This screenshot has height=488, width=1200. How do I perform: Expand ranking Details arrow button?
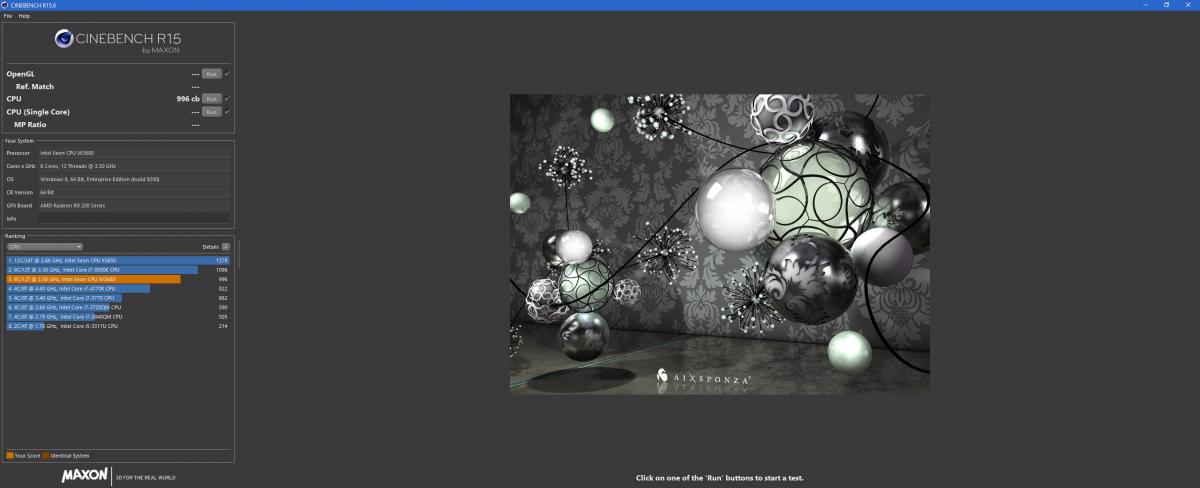point(226,246)
